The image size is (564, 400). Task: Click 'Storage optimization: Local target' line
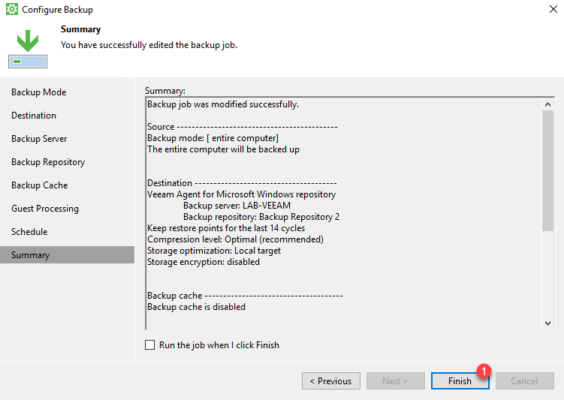pos(214,251)
